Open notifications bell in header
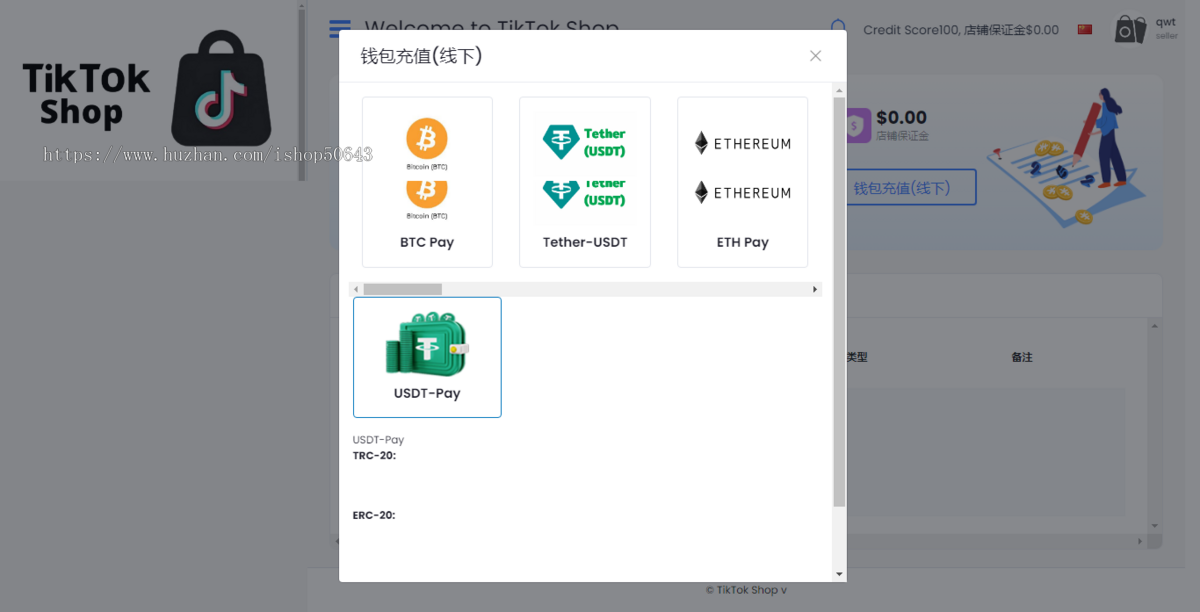 [838, 28]
